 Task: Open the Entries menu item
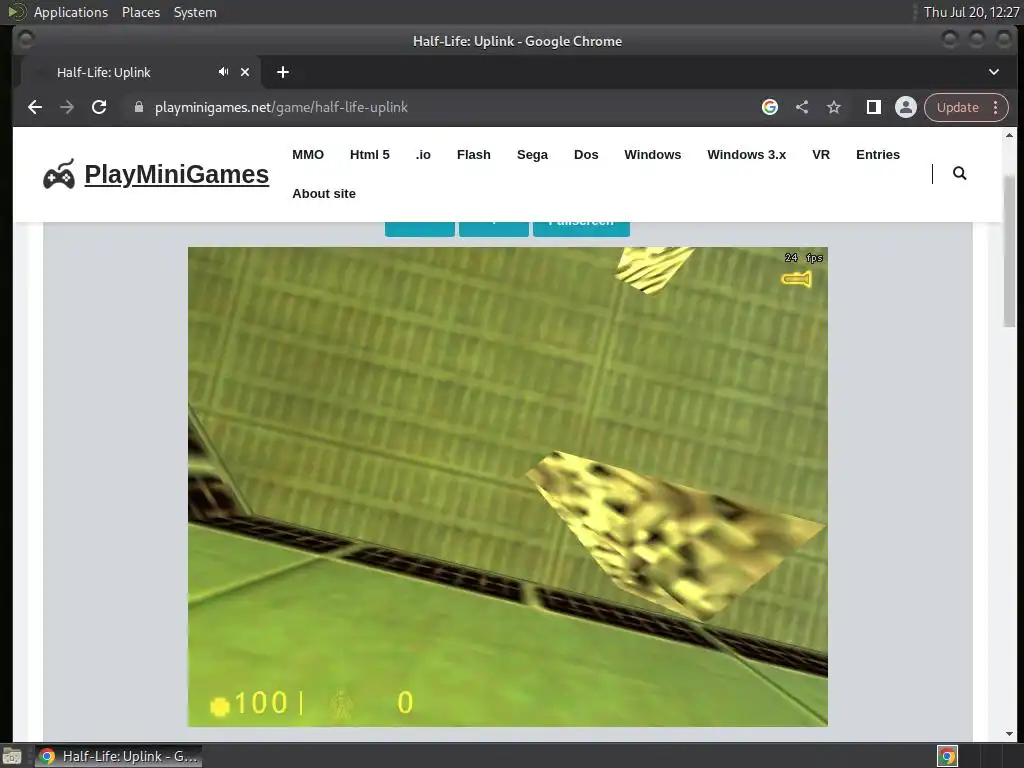pos(878,155)
